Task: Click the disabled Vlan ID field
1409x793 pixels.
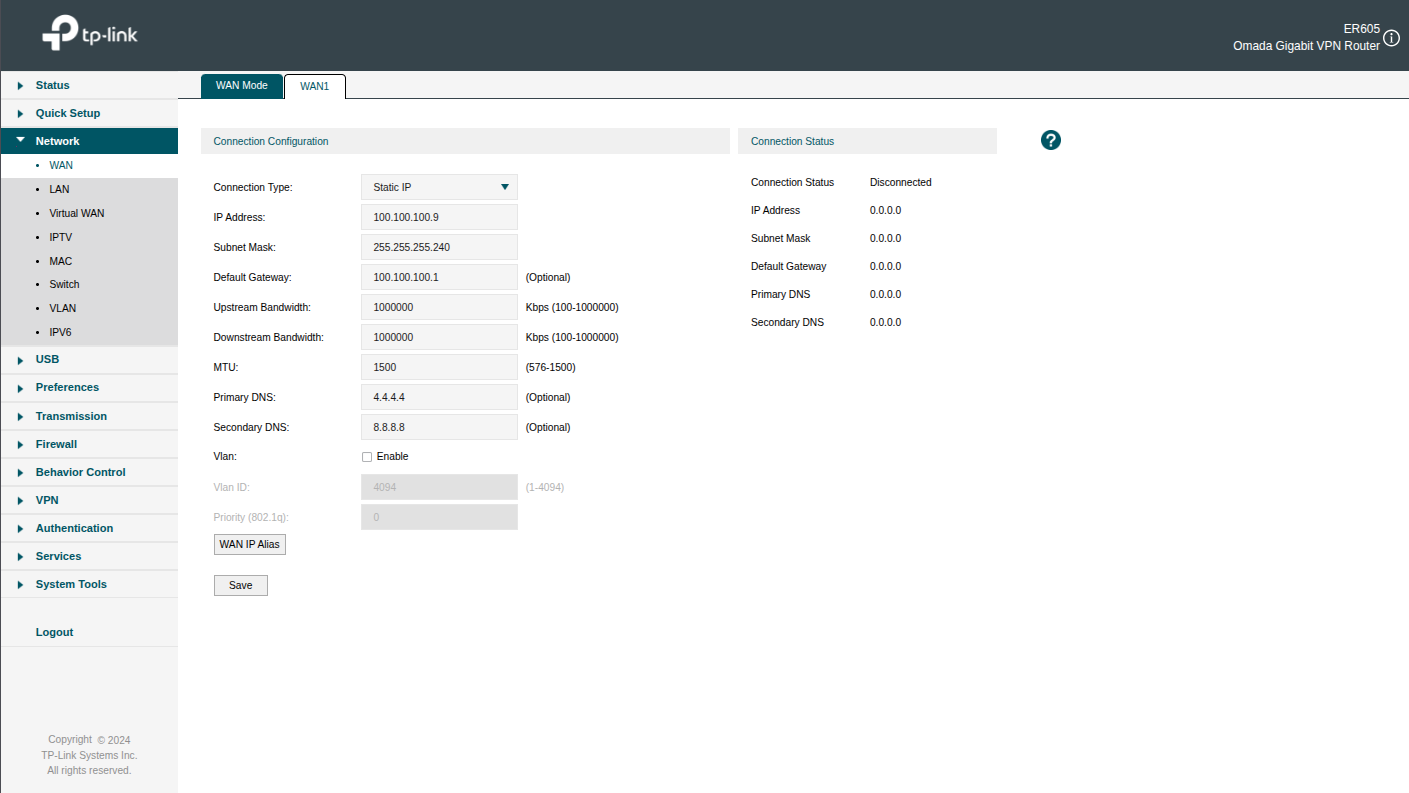Action: pyautogui.click(x=439, y=487)
